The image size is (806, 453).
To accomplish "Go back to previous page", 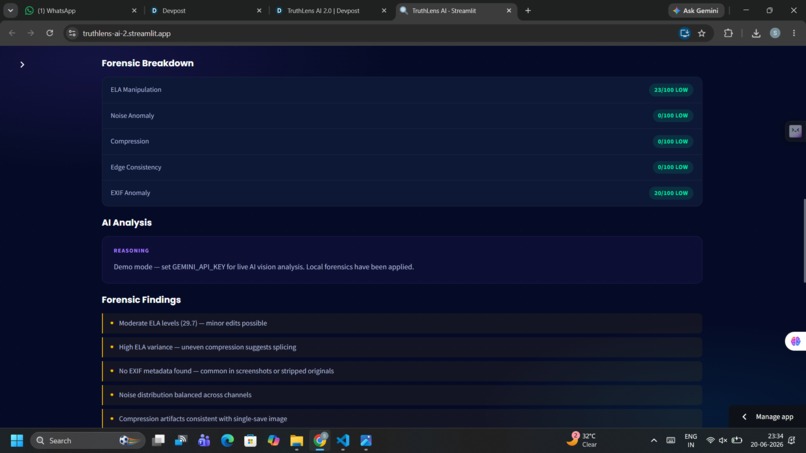I will (12, 33).
